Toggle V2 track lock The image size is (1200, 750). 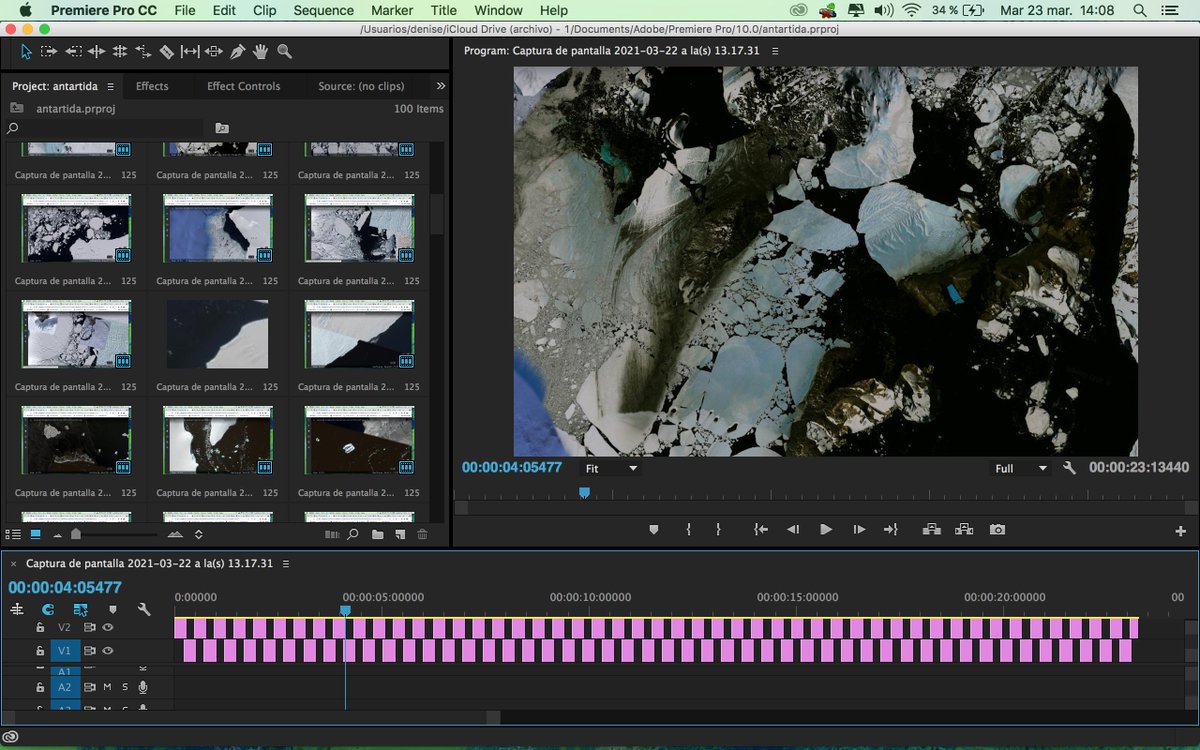40,627
